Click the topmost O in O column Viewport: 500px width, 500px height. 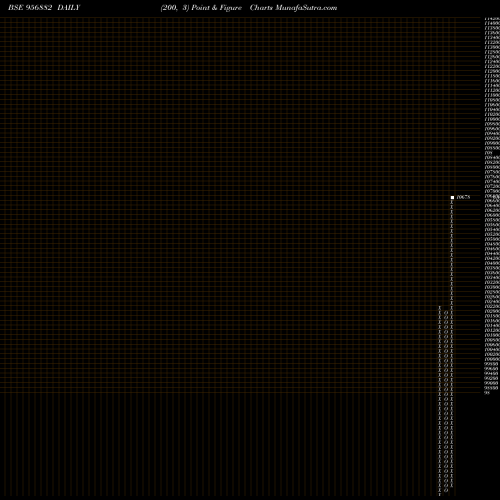click(x=446, y=312)
